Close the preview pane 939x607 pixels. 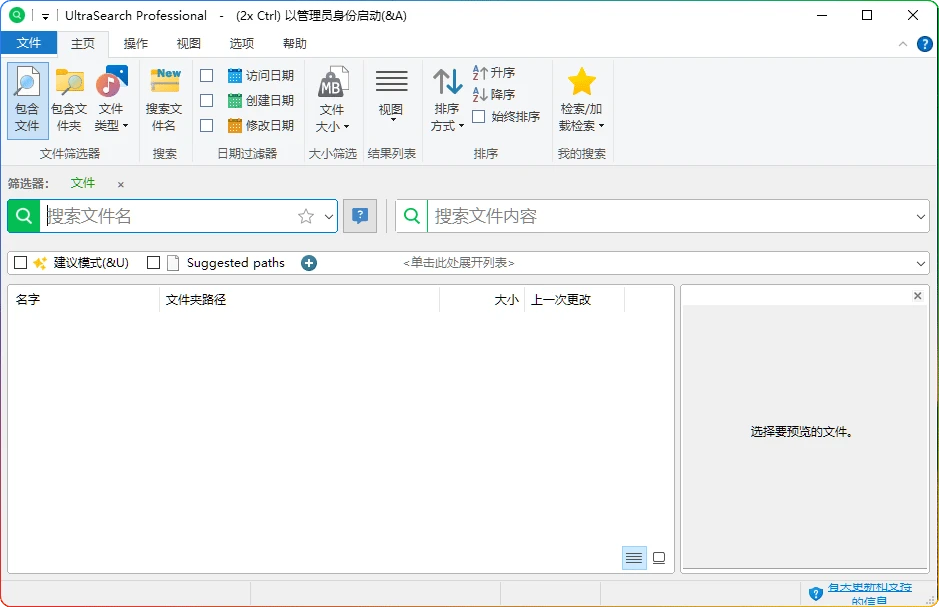coord(917,296)
